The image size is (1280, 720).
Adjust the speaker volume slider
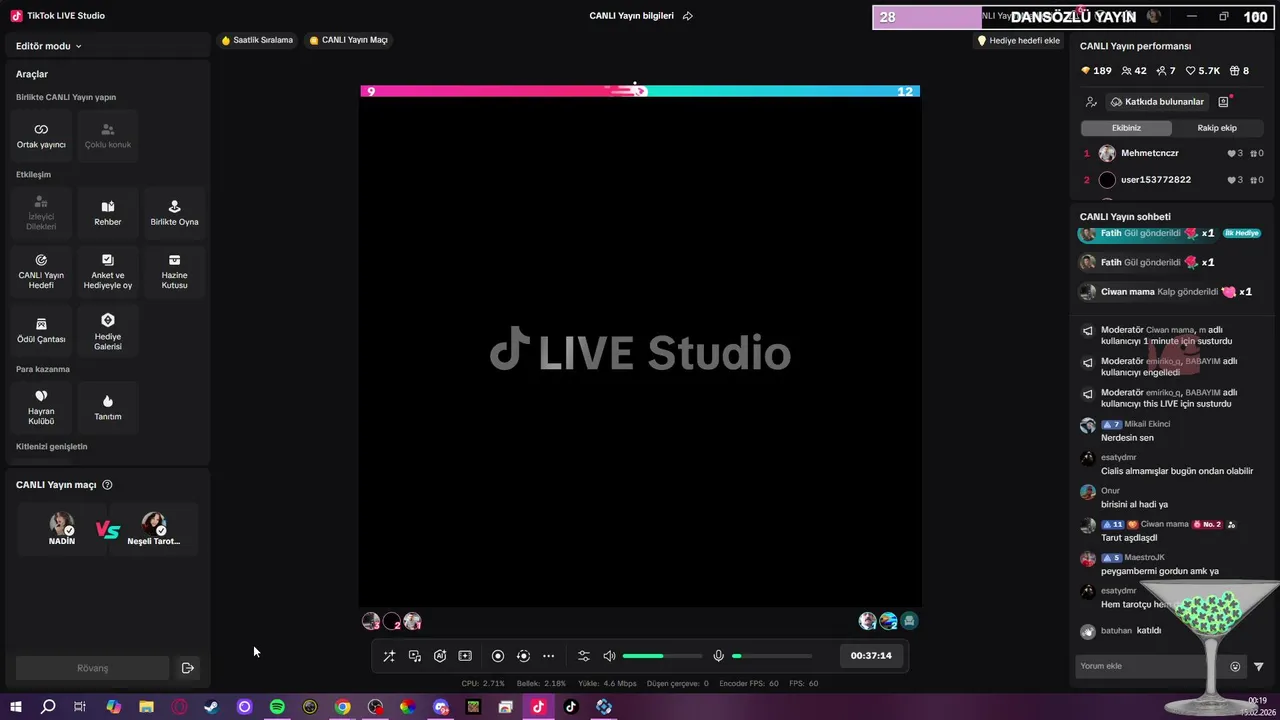click(662, 656)
